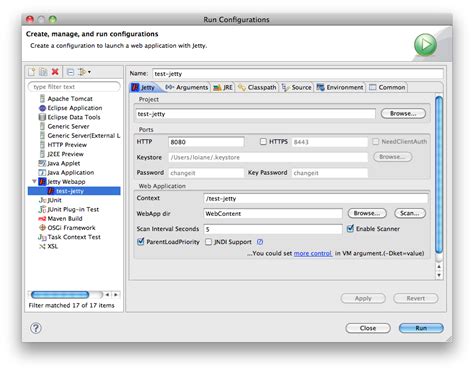Select Generic Server(External L entry
Screen dimensions: 474x372
click(80, 136)
